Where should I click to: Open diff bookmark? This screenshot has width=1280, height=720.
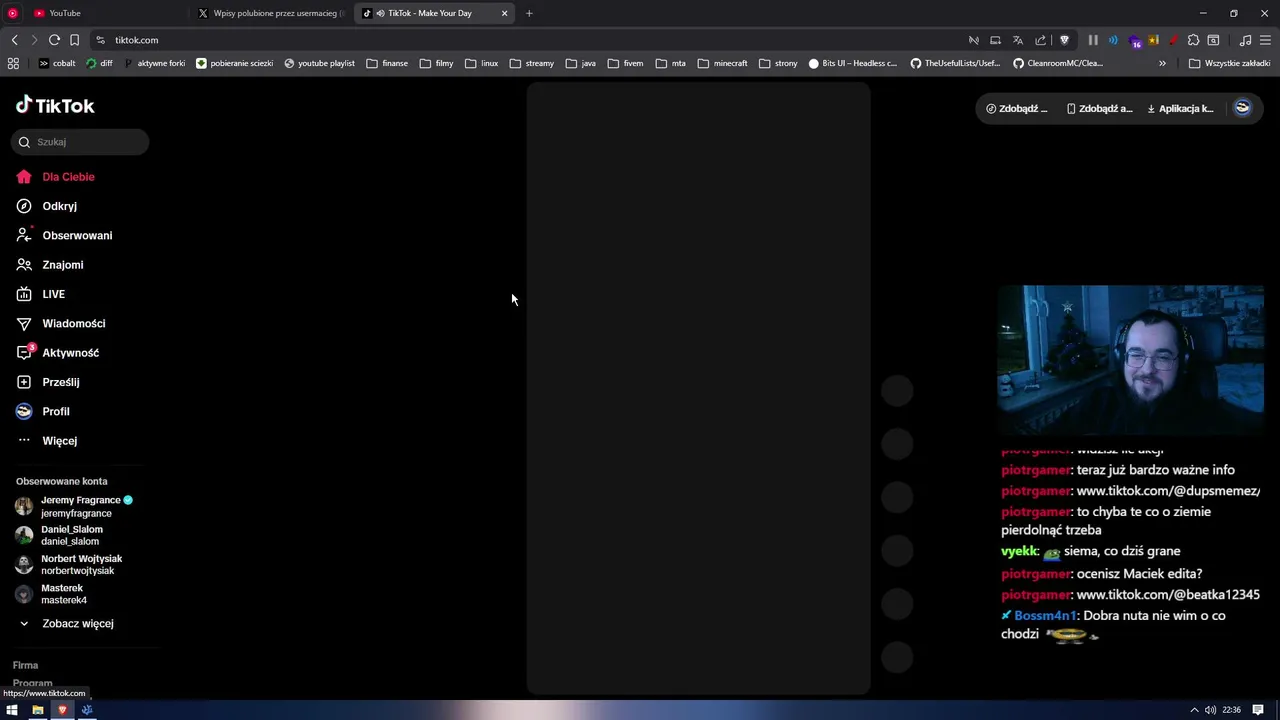100,63
